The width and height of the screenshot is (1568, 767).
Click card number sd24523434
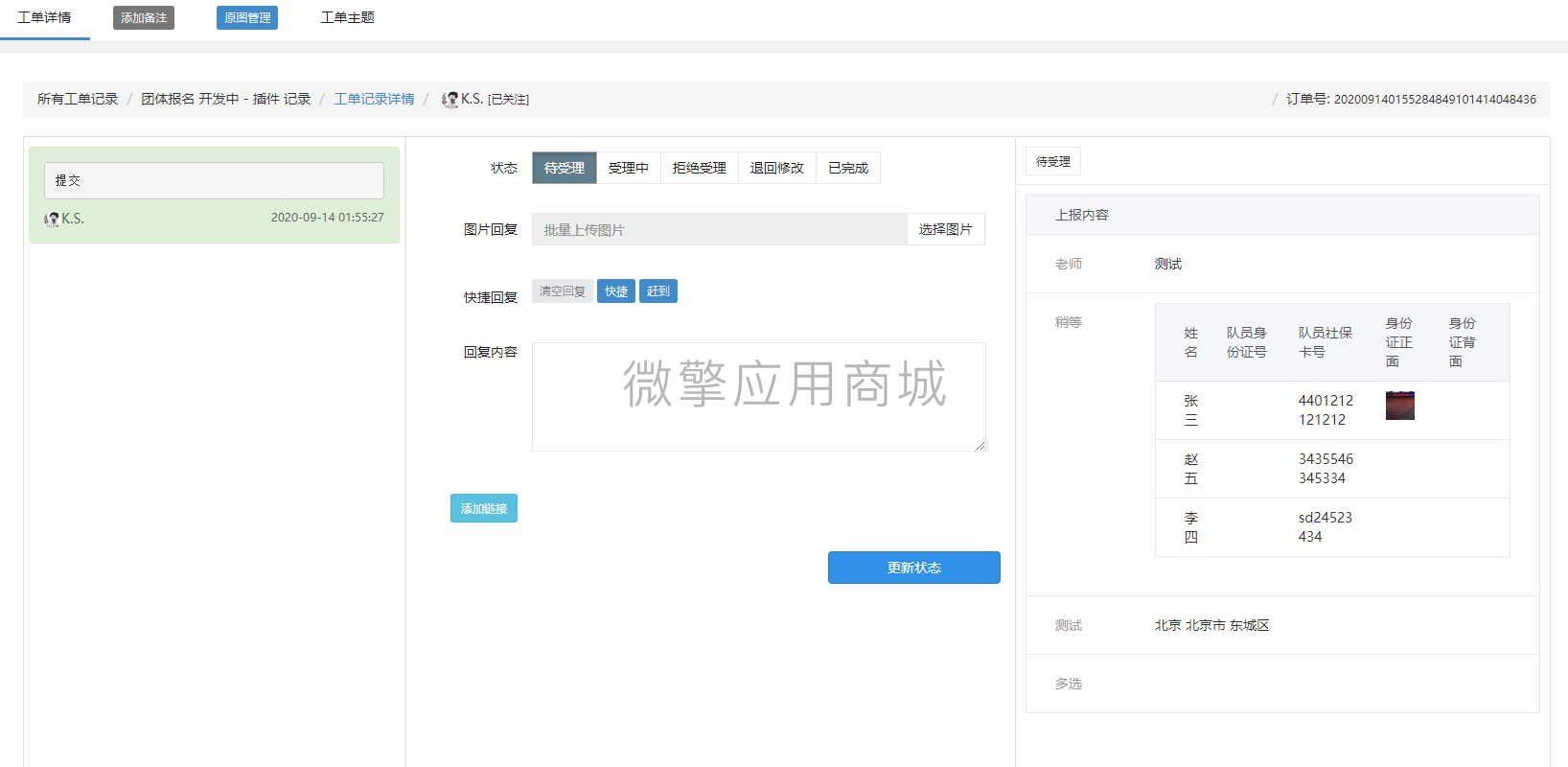click(1326, 527)
